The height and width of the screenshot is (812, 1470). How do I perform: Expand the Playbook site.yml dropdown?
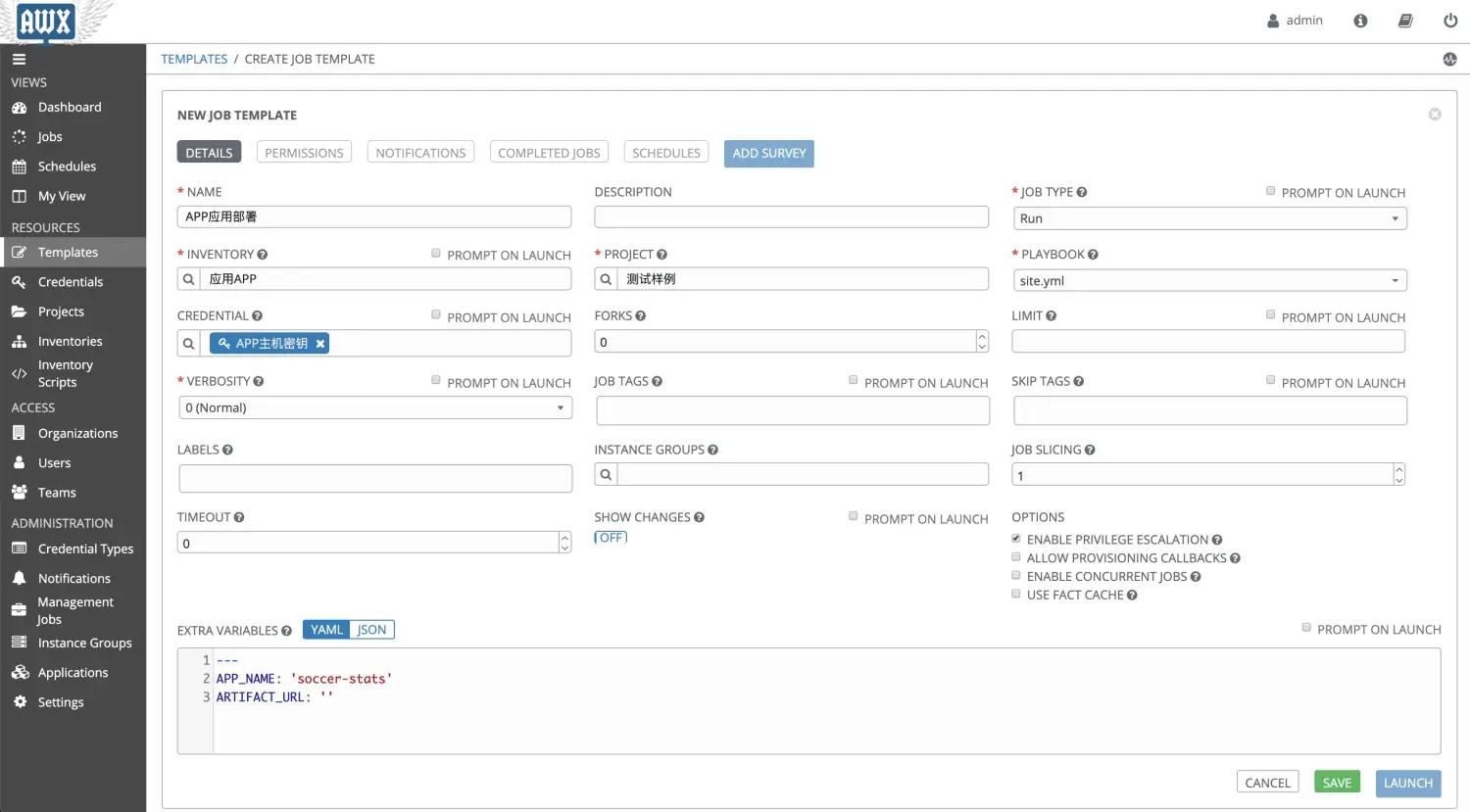1209,281
